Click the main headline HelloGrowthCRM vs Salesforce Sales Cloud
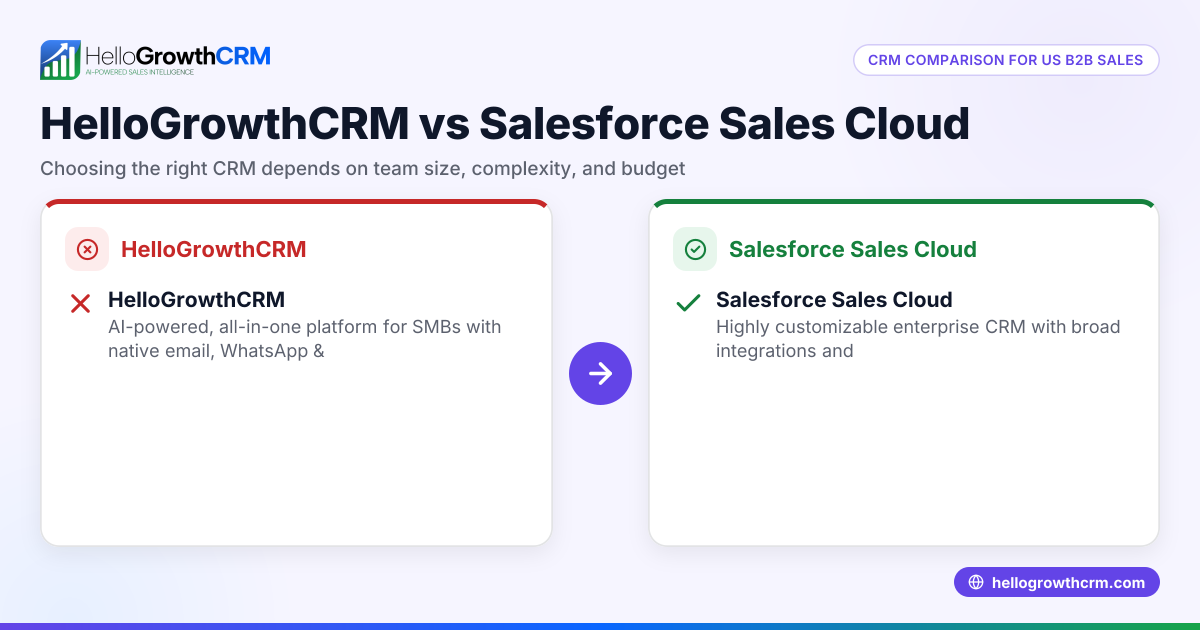The image size is (1200, 630). click(x=505, y=124)
